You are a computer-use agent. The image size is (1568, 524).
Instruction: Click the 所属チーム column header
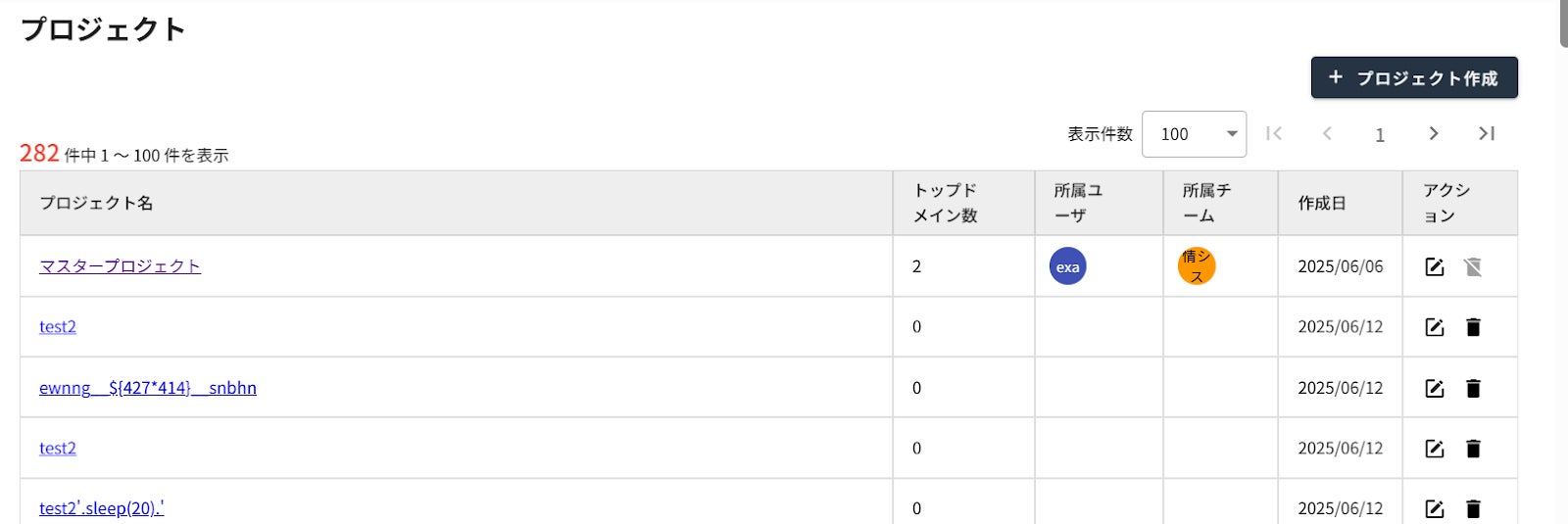coord(1206,203)
